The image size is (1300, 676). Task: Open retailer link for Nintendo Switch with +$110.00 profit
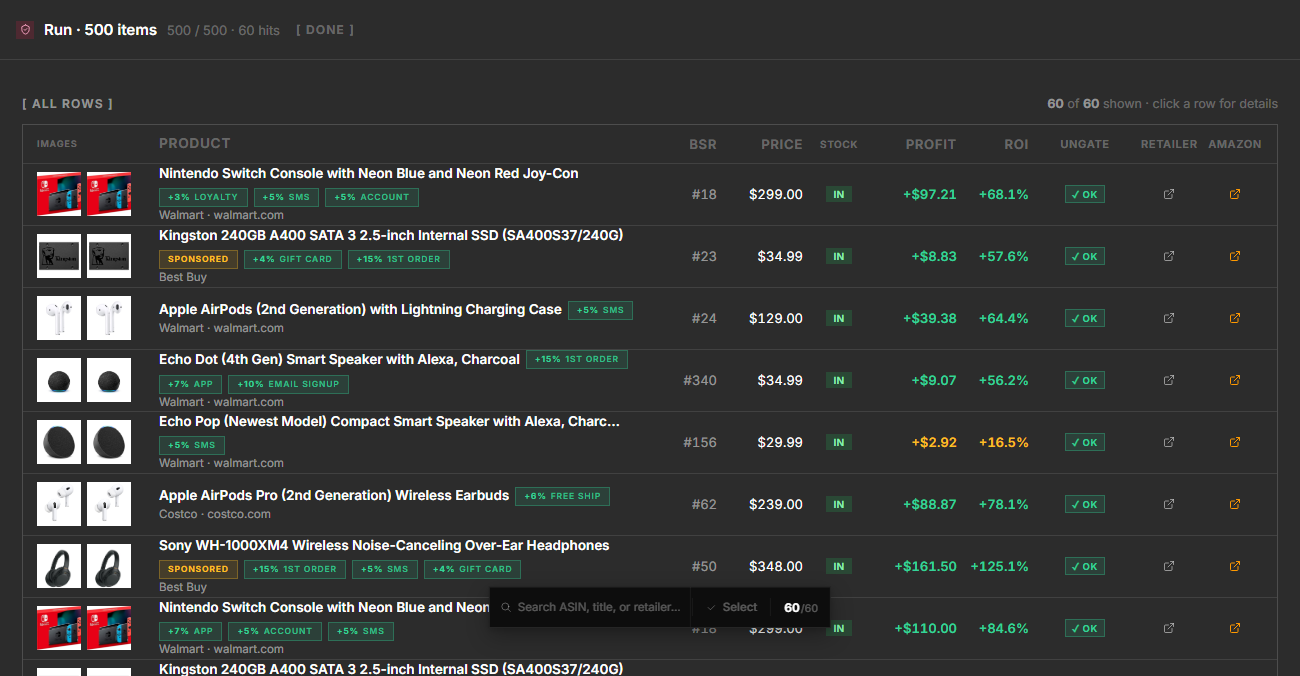point(1169,628)
